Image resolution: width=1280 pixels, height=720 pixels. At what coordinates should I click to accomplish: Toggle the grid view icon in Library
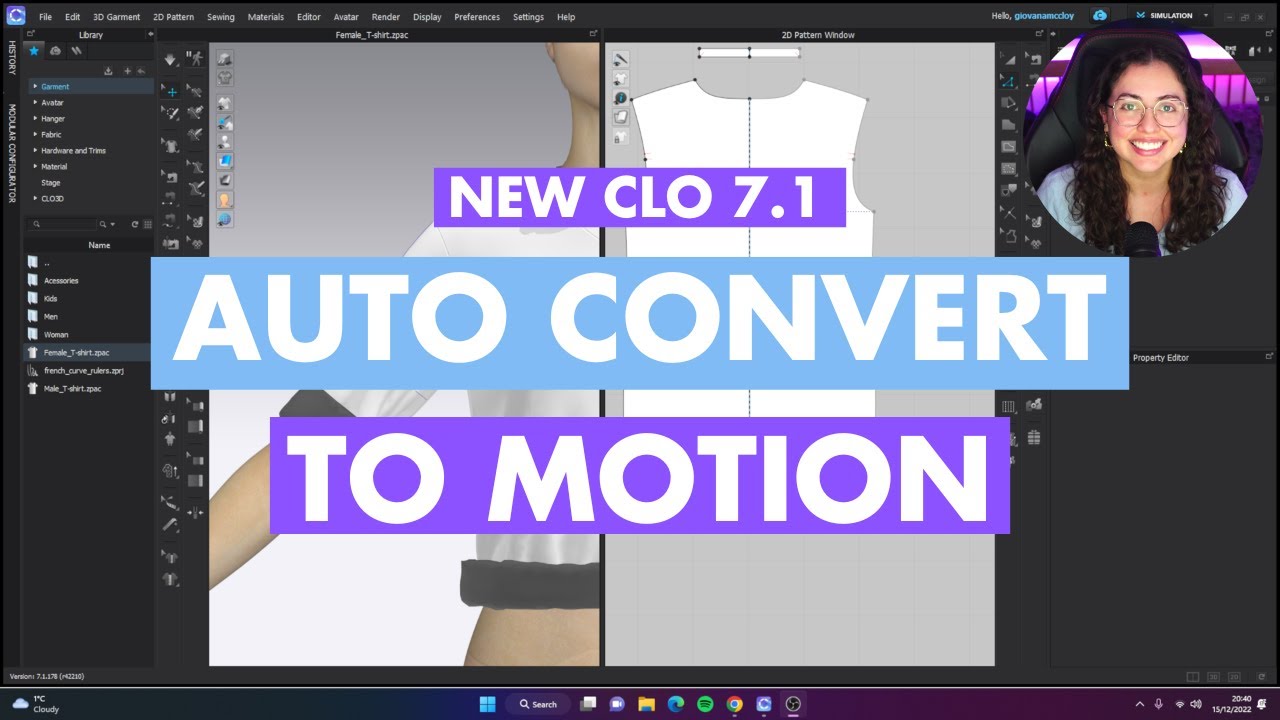[x=148, y=225]
